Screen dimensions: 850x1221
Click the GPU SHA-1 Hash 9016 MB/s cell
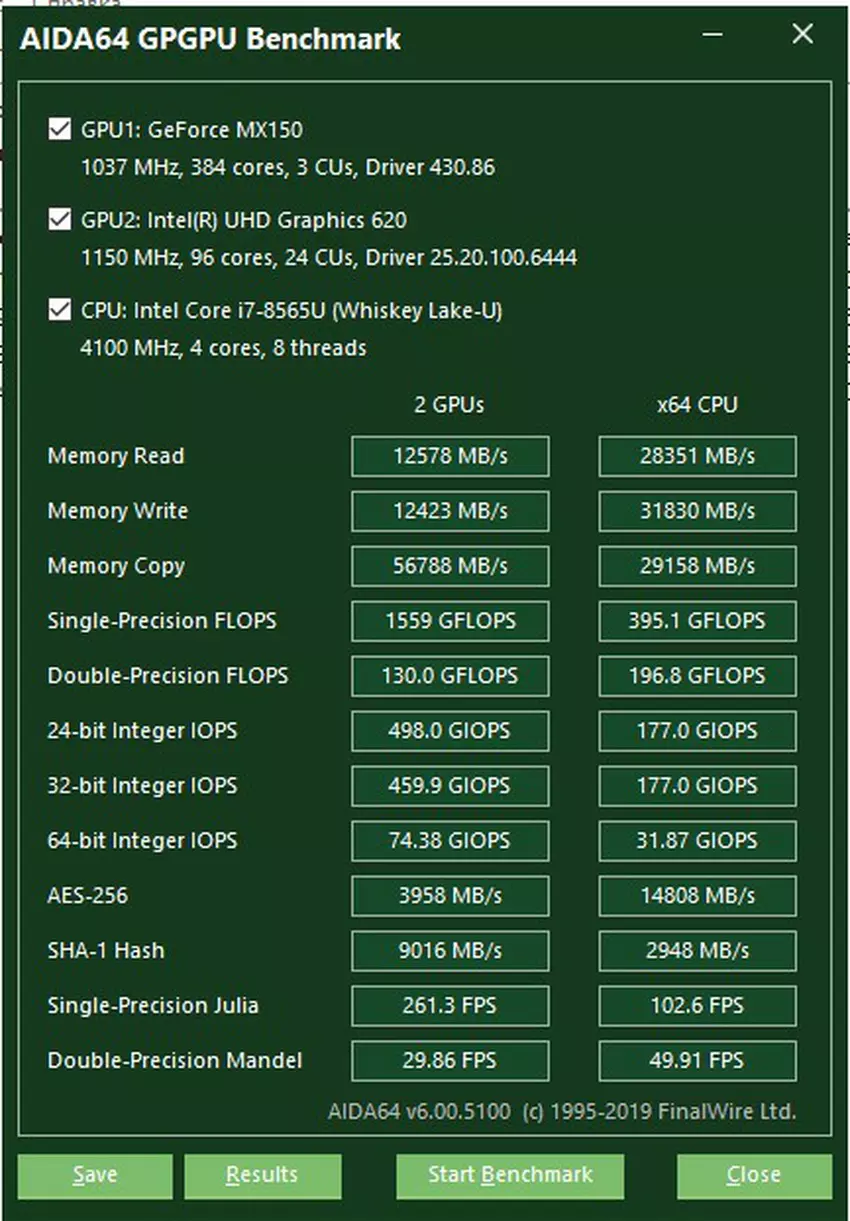(450, 950)
